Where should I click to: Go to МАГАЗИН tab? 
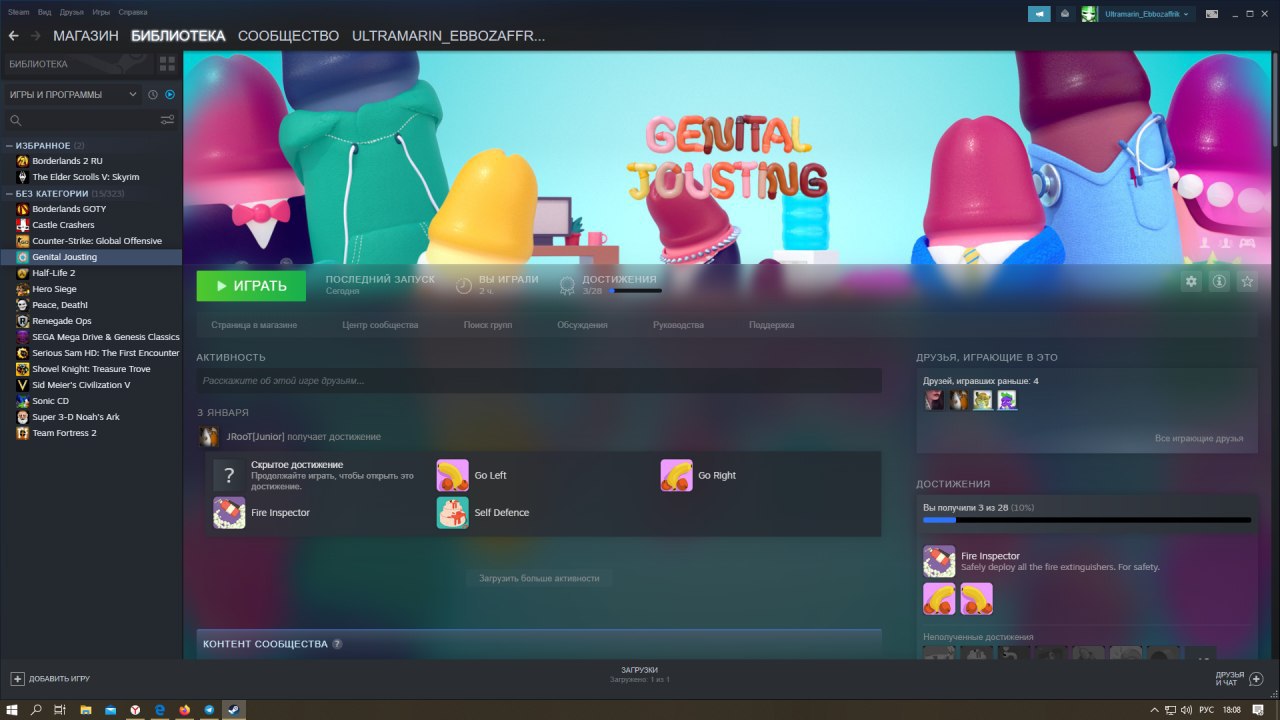coord(86,36)
